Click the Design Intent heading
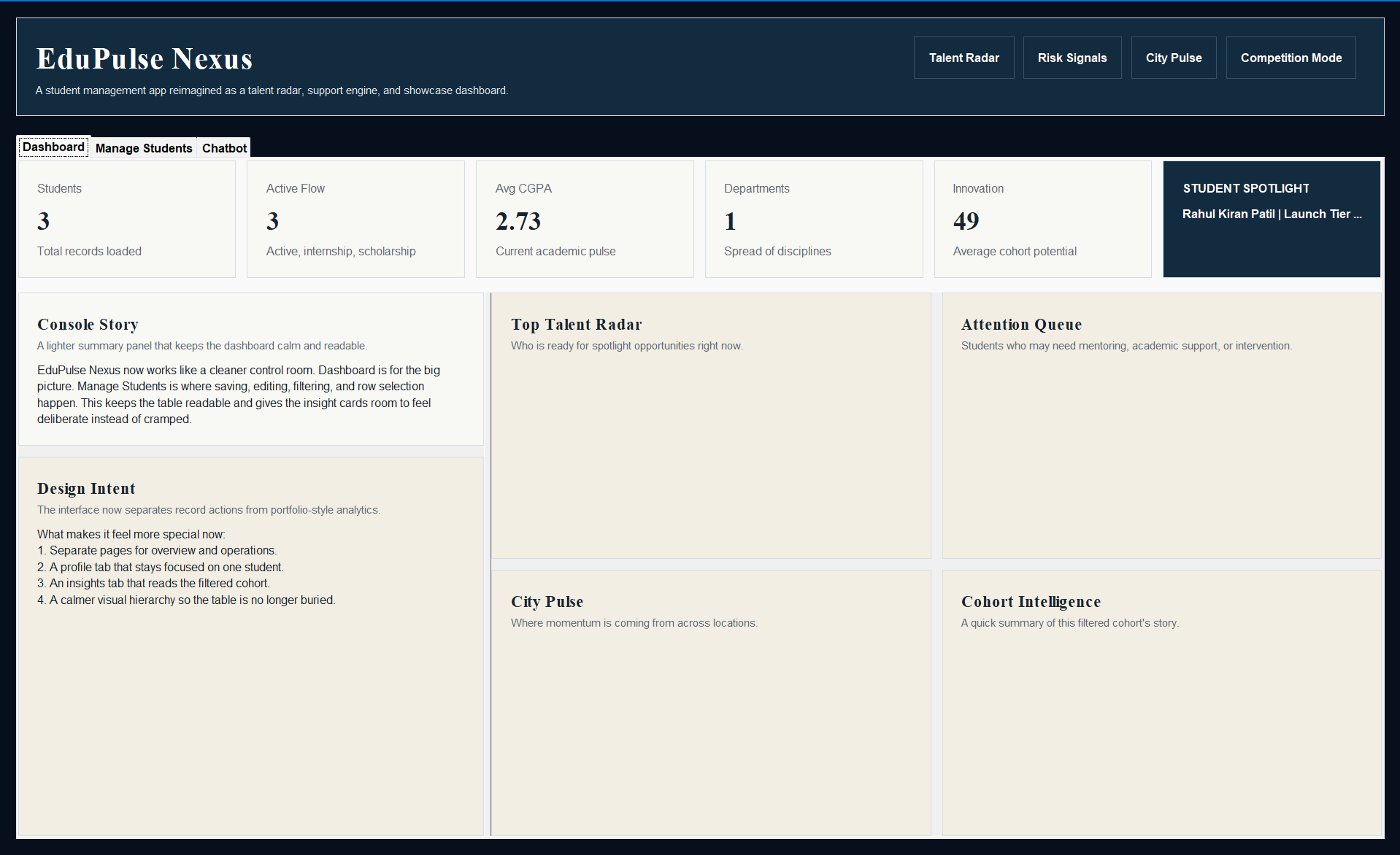 coord(86,489)
